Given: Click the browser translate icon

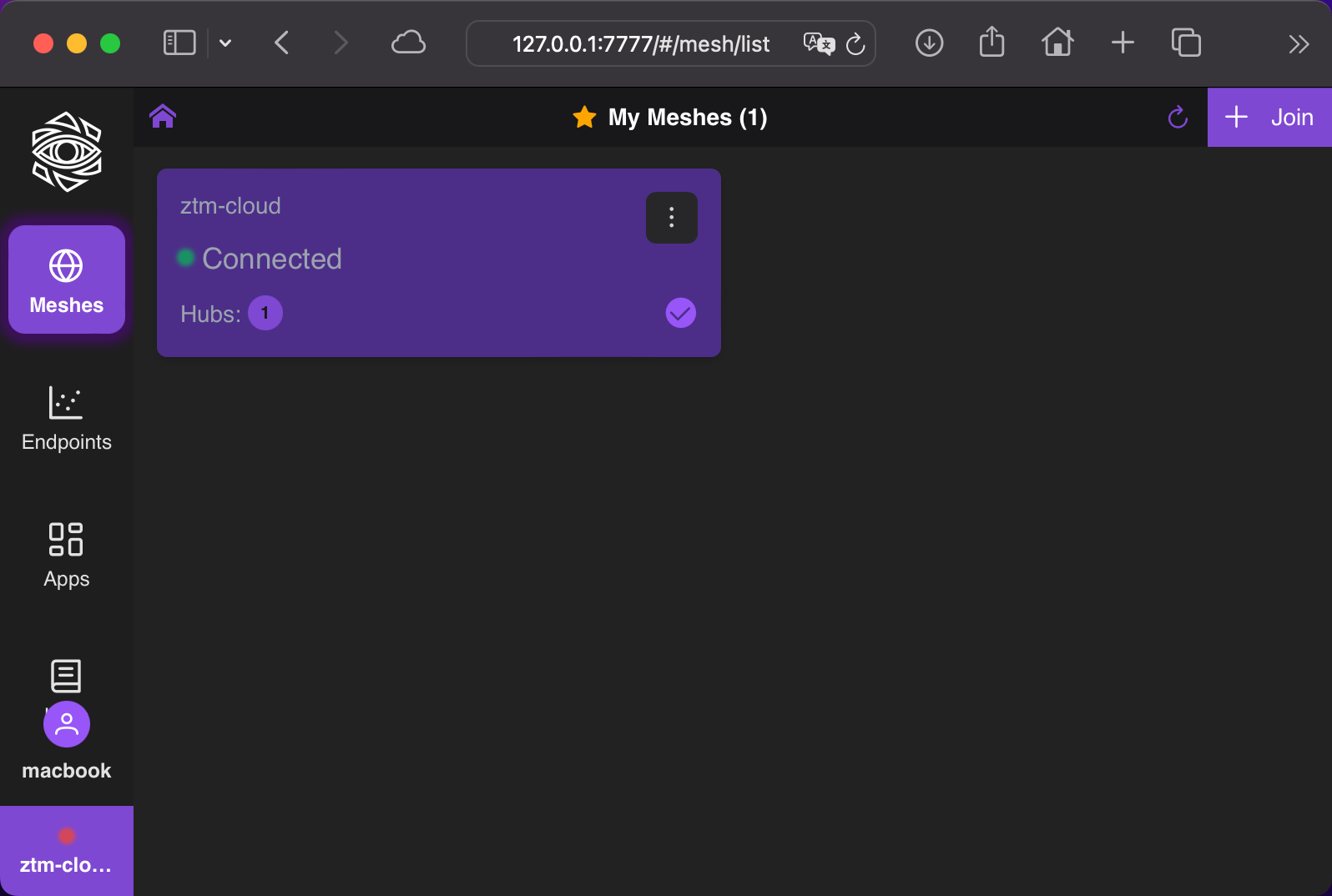Looking at the screenshot, I should click(x=818, y=43).
